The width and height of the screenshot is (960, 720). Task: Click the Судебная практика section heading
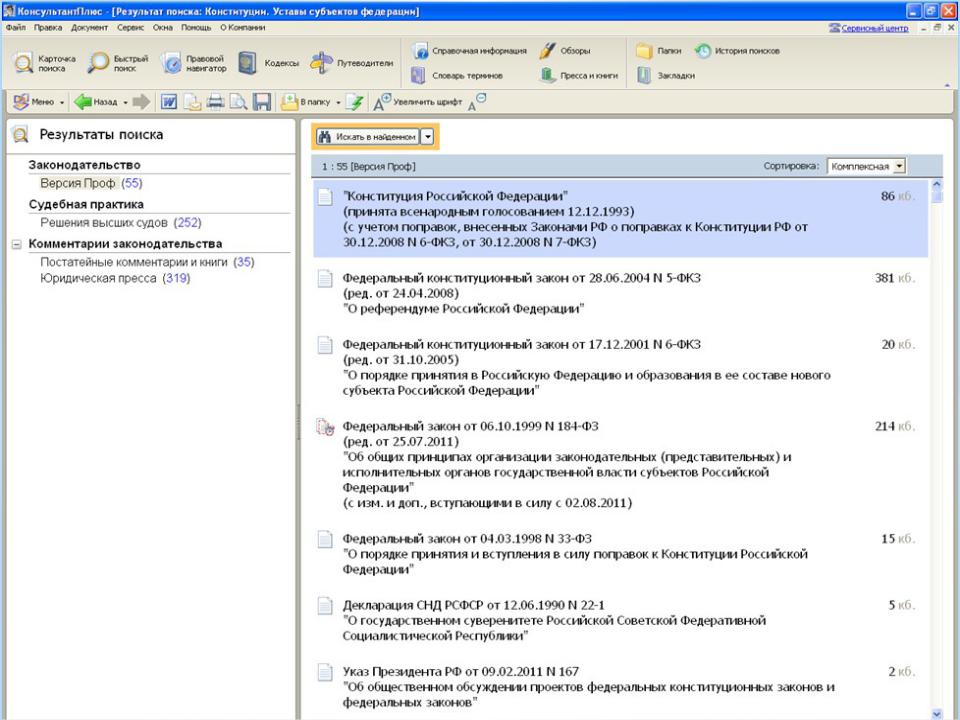click(x=86, y=204)
